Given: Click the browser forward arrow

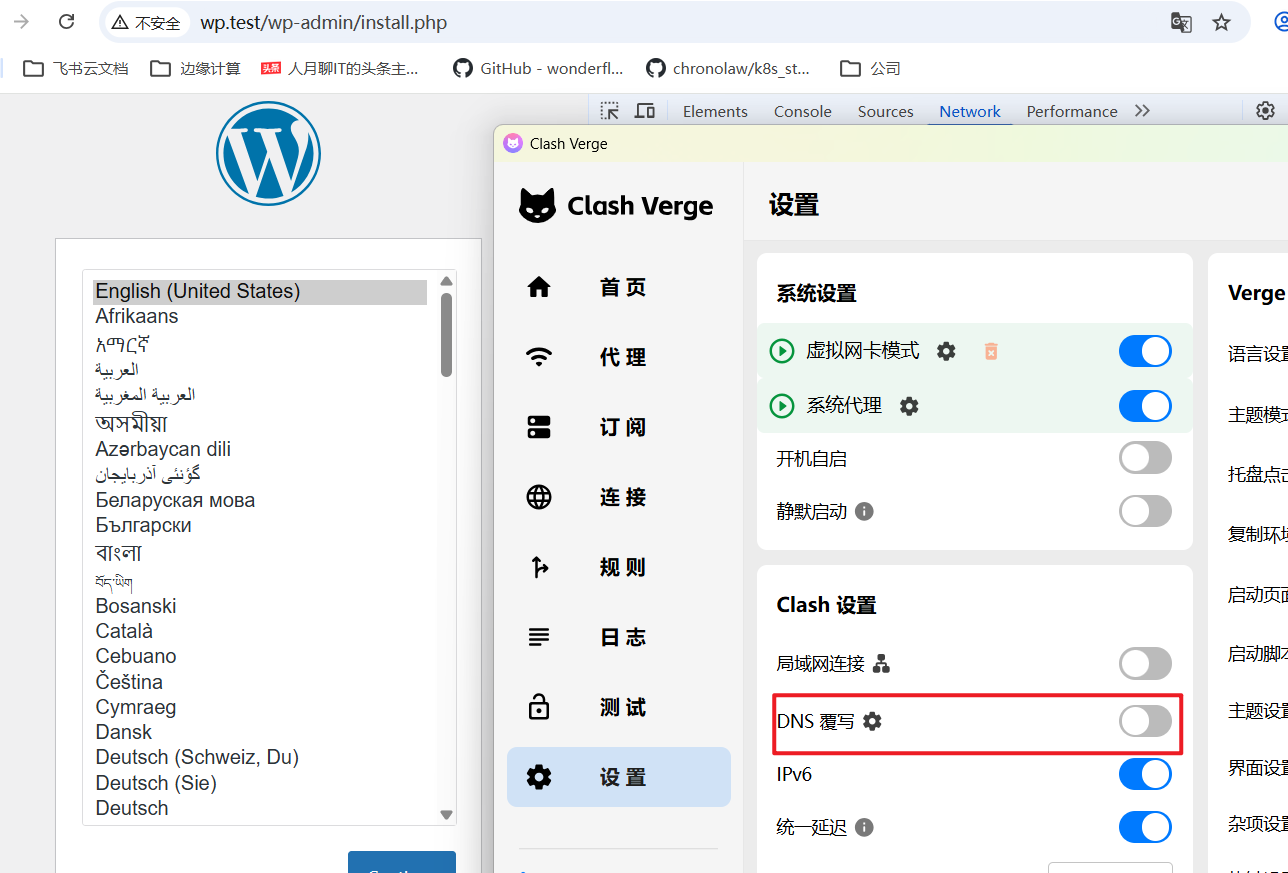Looking at the screenshot, I should (x=22, y=22).
